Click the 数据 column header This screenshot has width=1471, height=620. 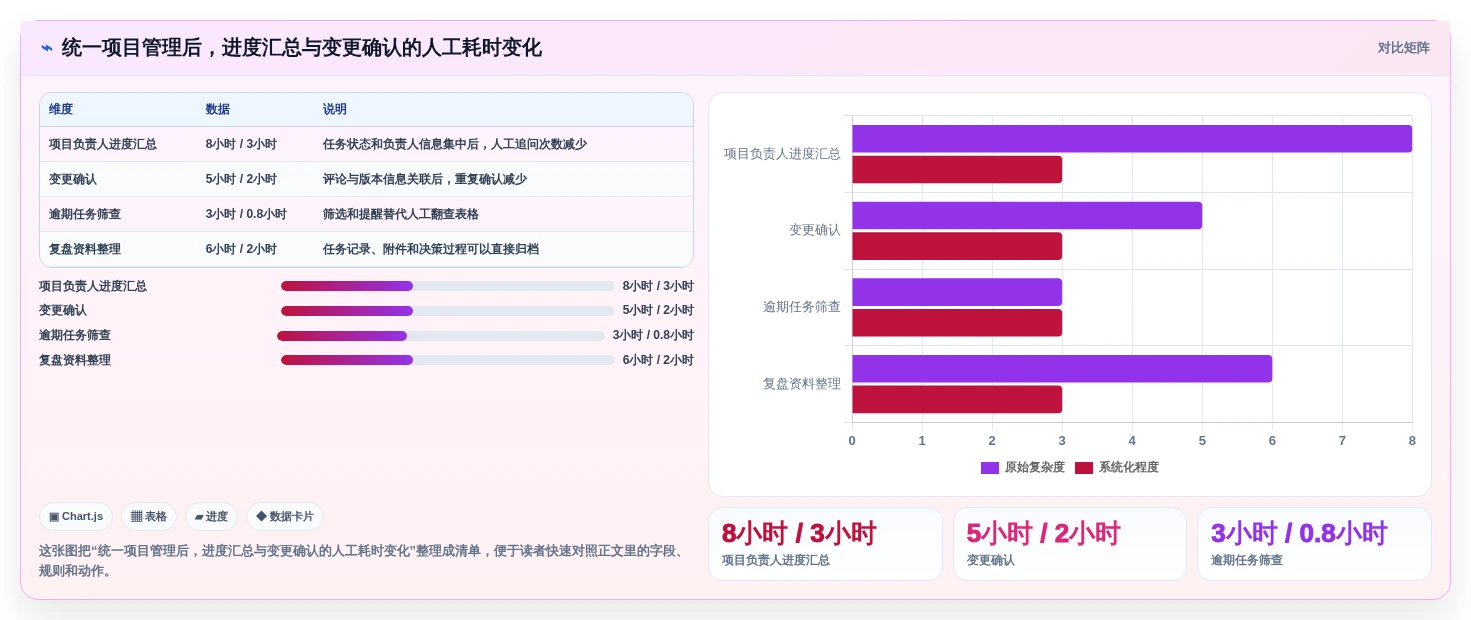[218, 110]
